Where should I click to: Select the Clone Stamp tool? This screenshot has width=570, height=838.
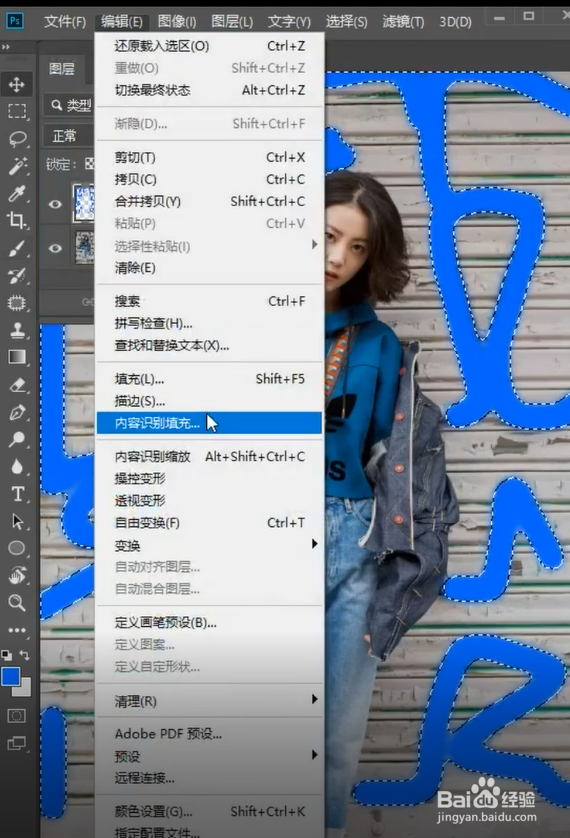click(17, 330)
